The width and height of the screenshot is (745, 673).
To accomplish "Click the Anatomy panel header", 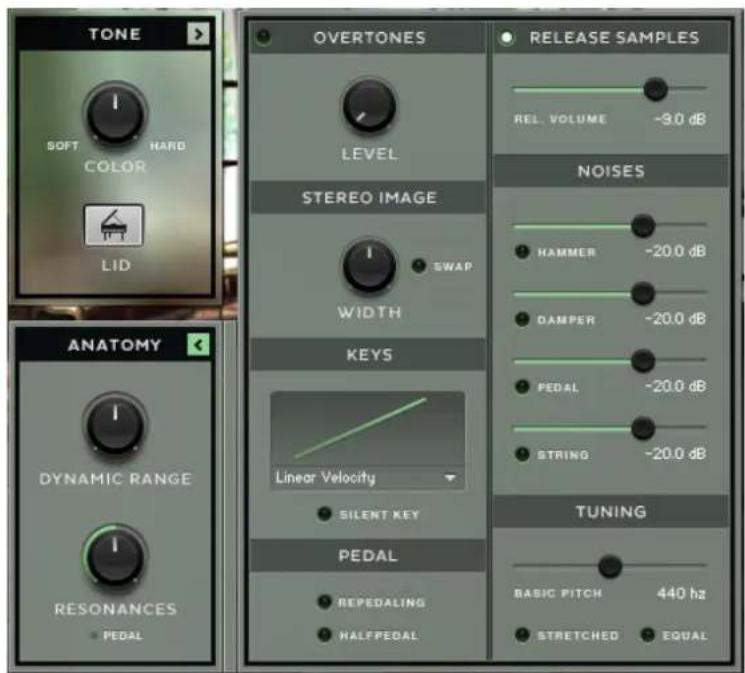I will pos(114,345).
